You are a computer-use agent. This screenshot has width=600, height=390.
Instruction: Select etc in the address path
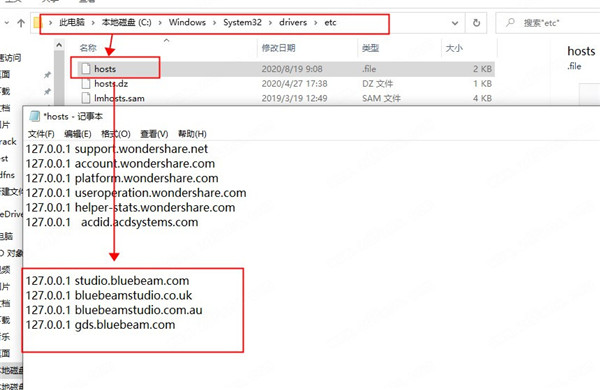point(330,23)
